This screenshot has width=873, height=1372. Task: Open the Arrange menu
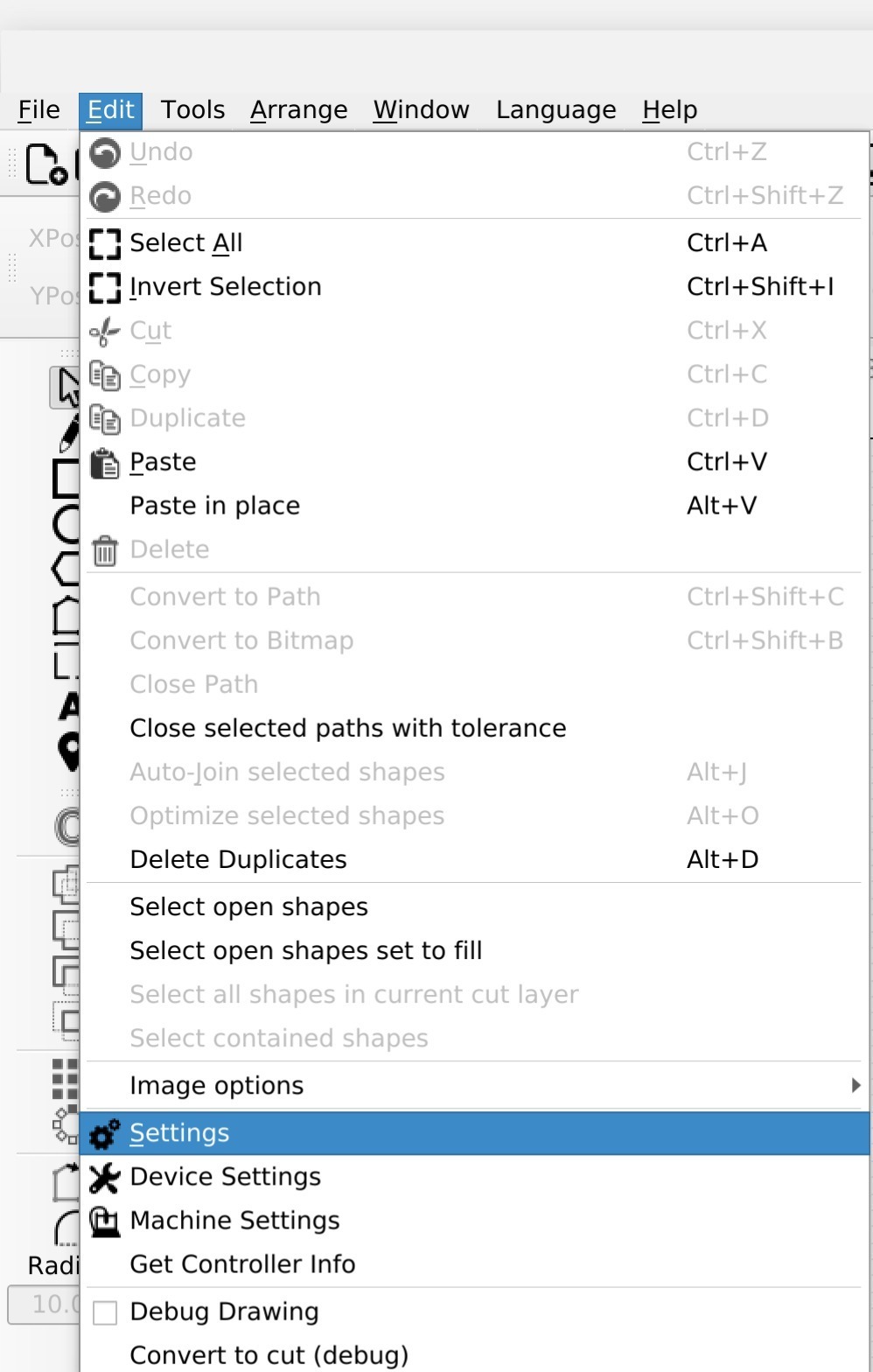299,110
